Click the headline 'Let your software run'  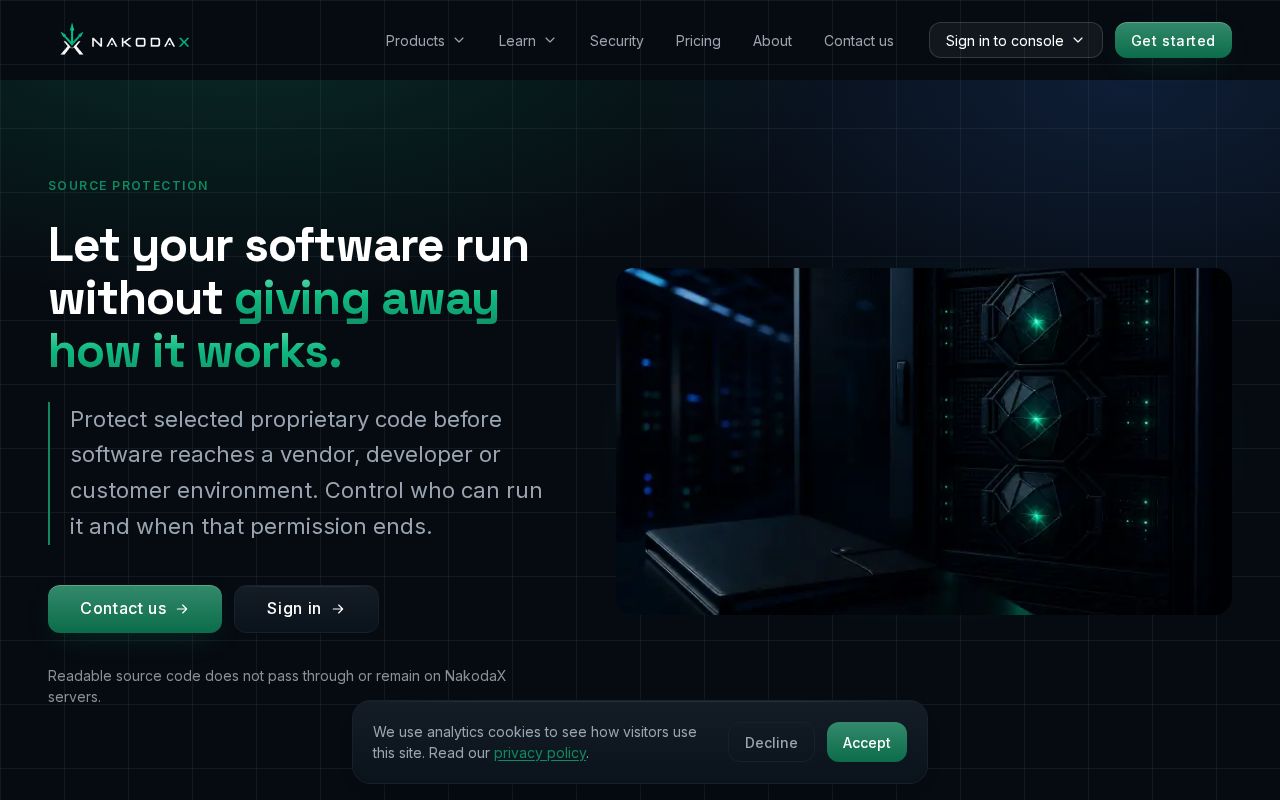click(289, 245)
